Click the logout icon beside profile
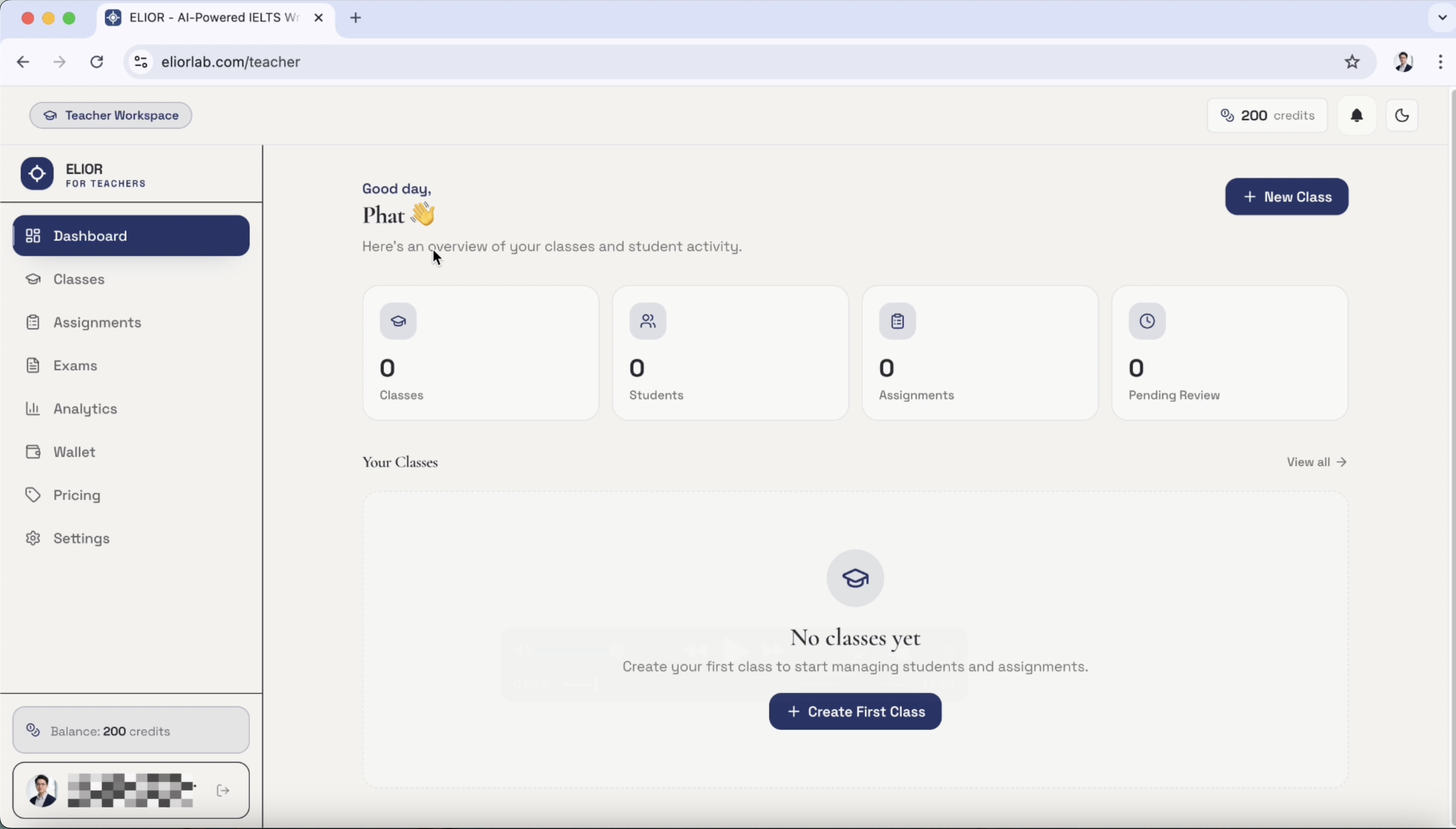The width and height of the screenshot is (1456, 829). click(223, 790)
